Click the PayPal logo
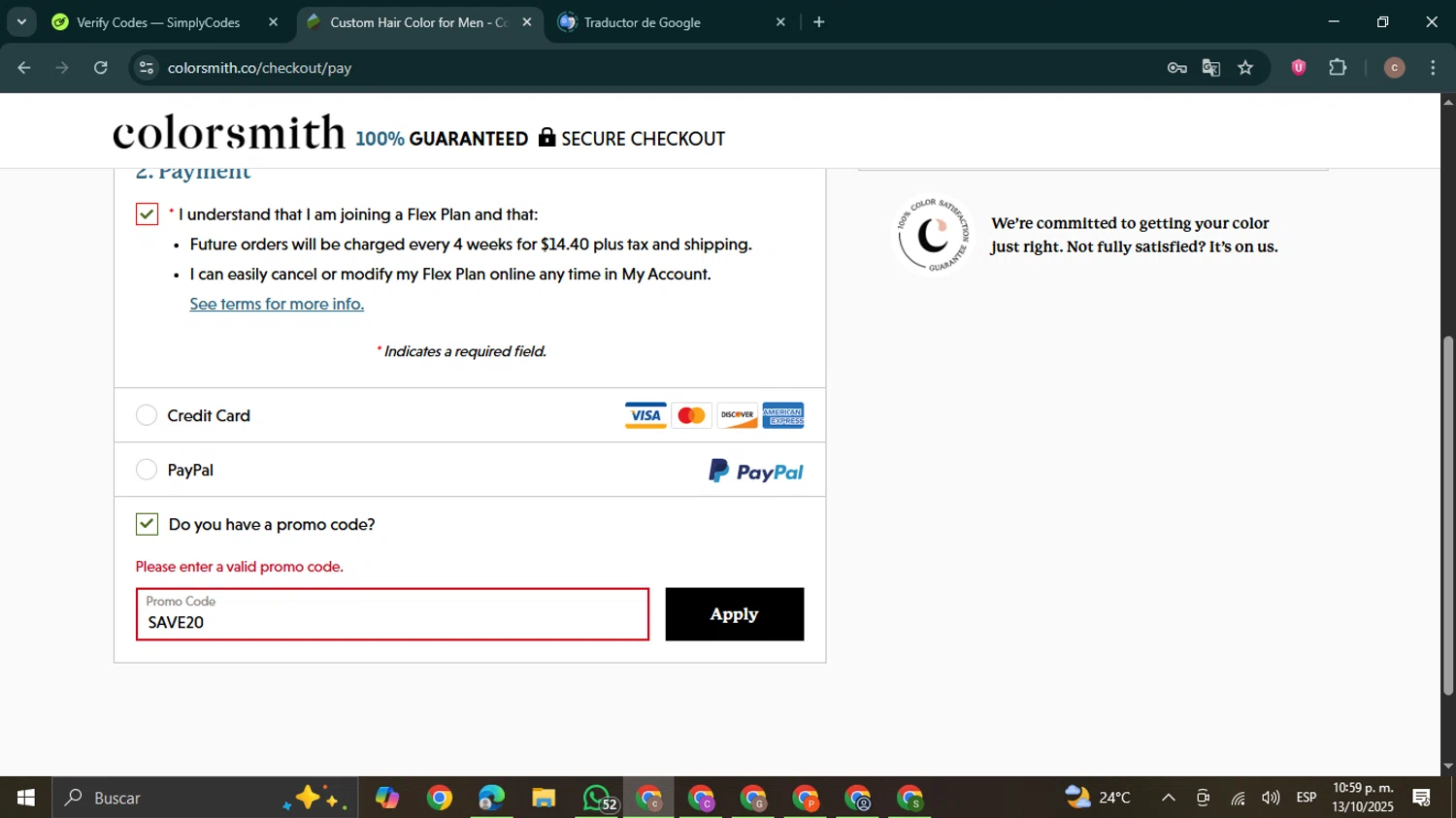Screen dimensions: 1456x818 tap(756, 472)
